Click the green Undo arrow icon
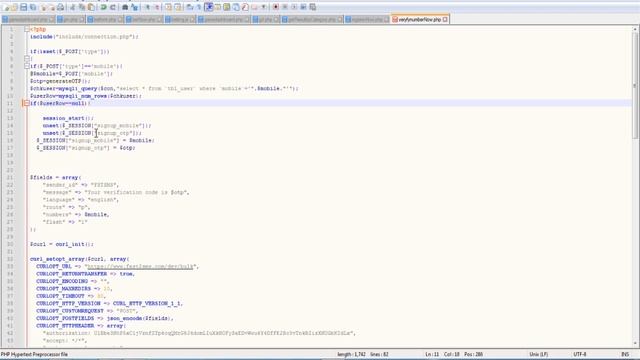The width and height of the screenshot is (640, 360). point(103,7)
